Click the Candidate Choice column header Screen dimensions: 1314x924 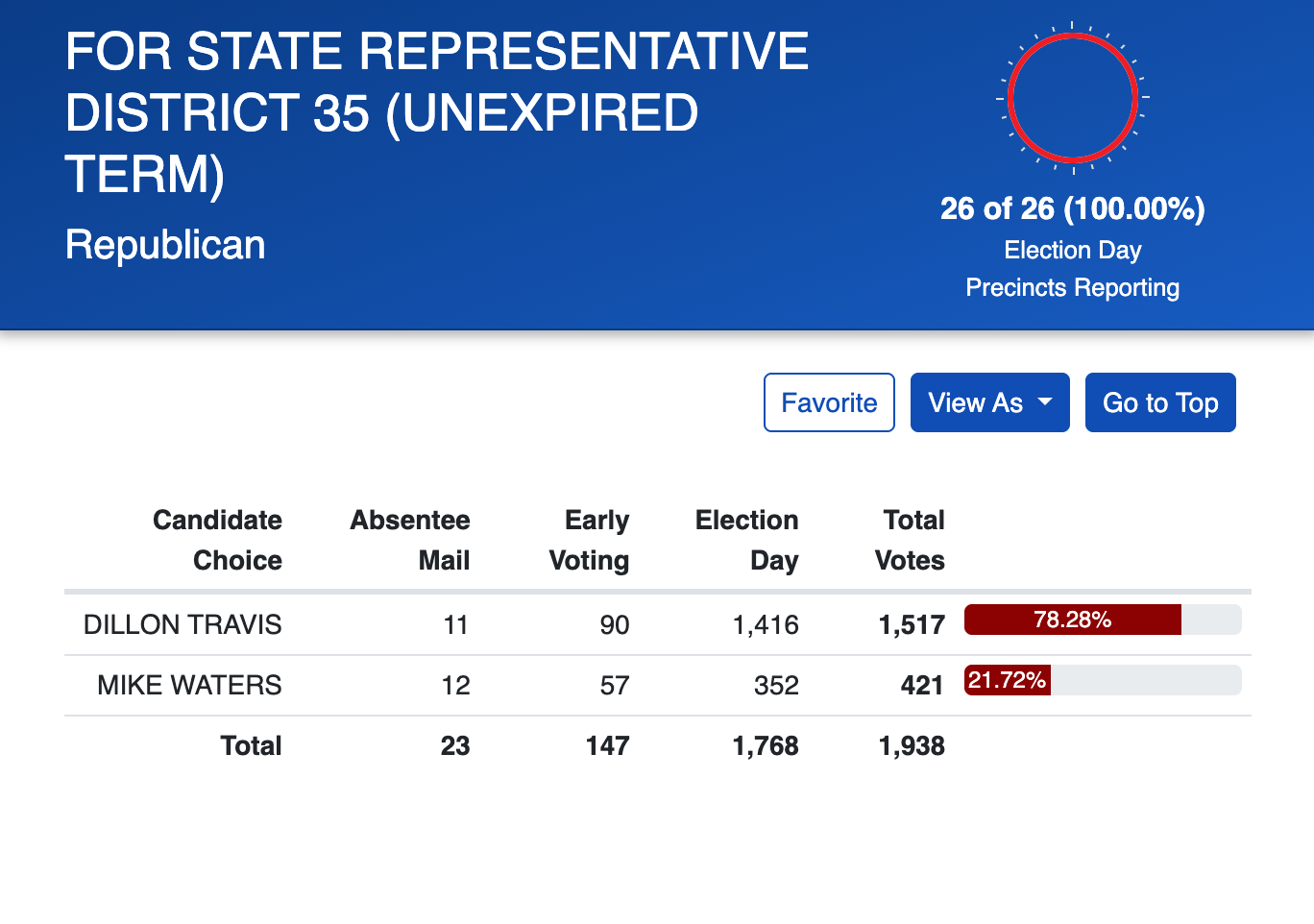point(217,540)
